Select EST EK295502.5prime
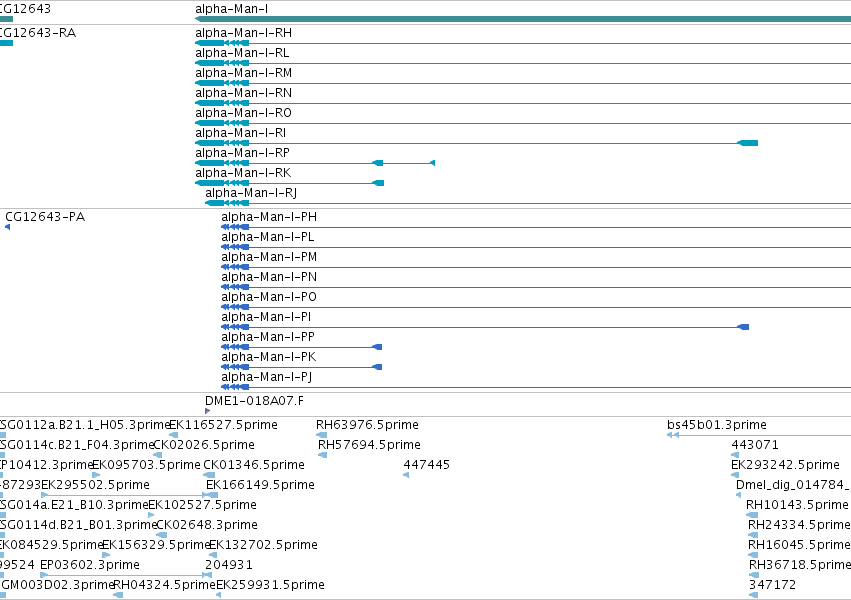The height and width of the screenshot is (600, 851). (96, 486)
